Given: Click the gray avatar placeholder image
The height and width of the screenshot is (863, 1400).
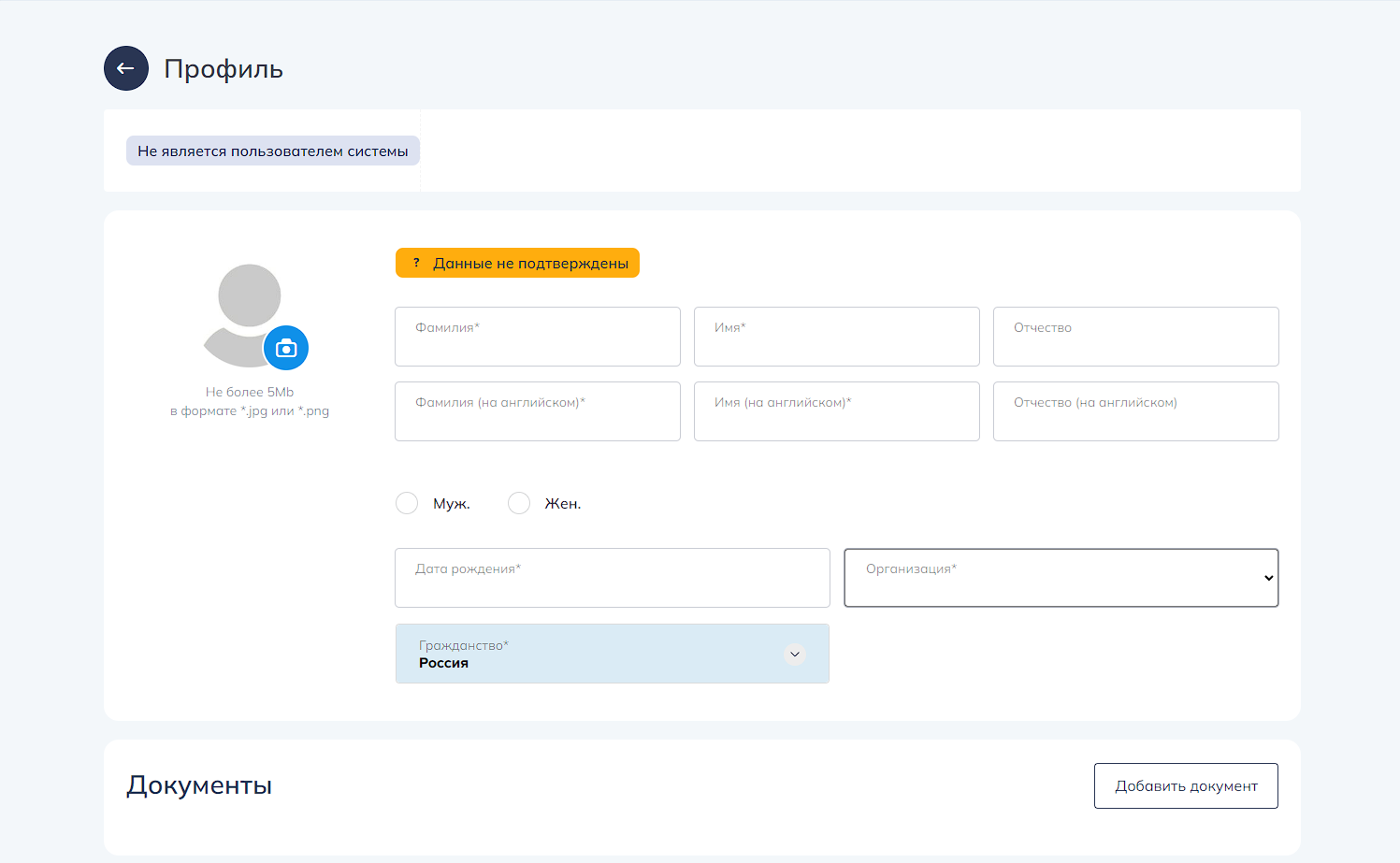Looking at the screenshot, I should (x=241, y=307).
